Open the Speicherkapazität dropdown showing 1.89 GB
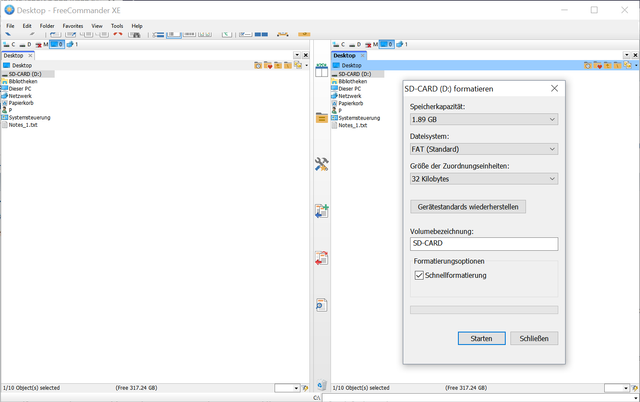 [x=484, y=120]
